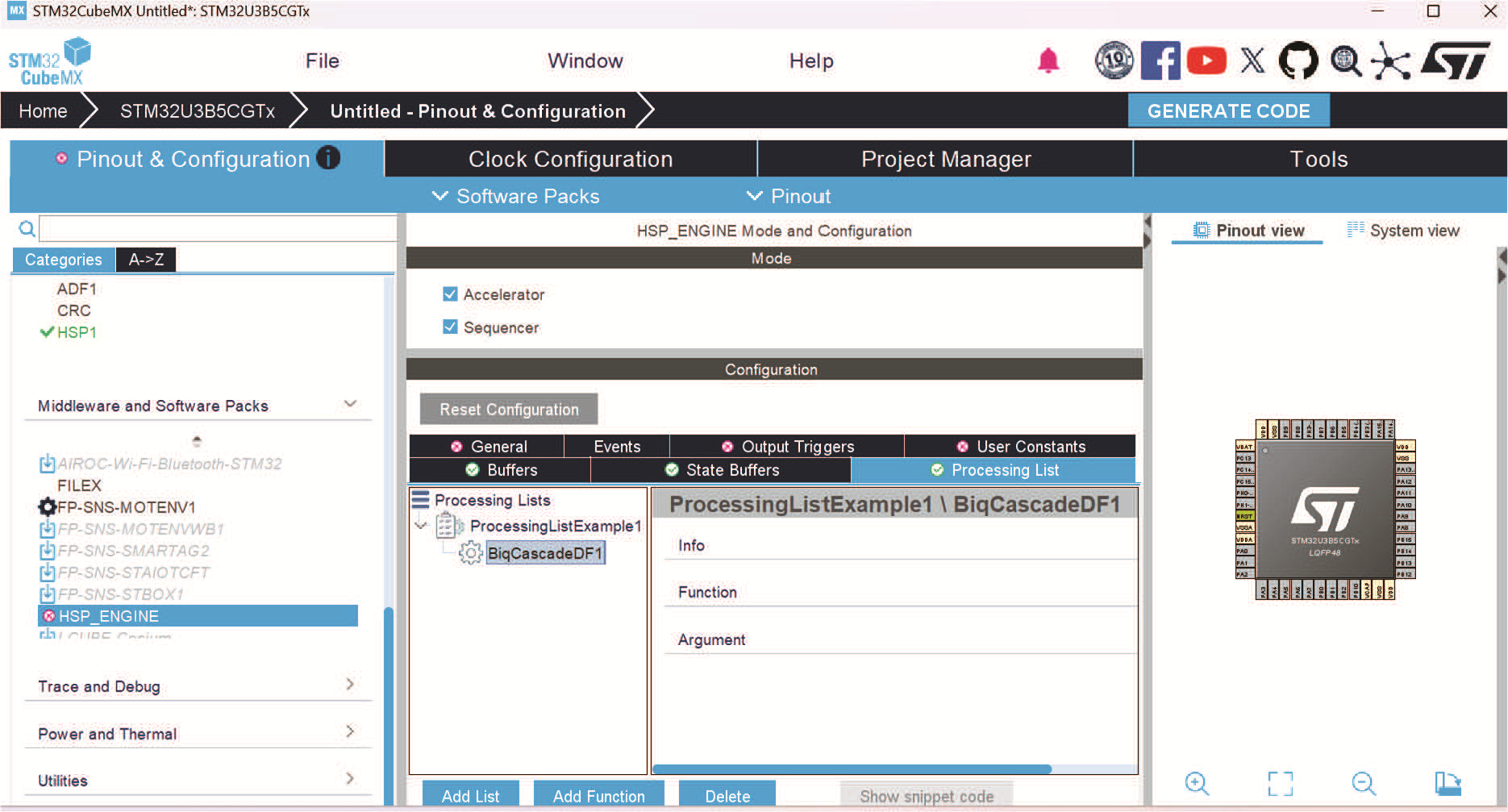This screenshot has width=1508, height=812.
Task: Open the ST 10-year anniversary badge
Action: [x=1114, y=60]
